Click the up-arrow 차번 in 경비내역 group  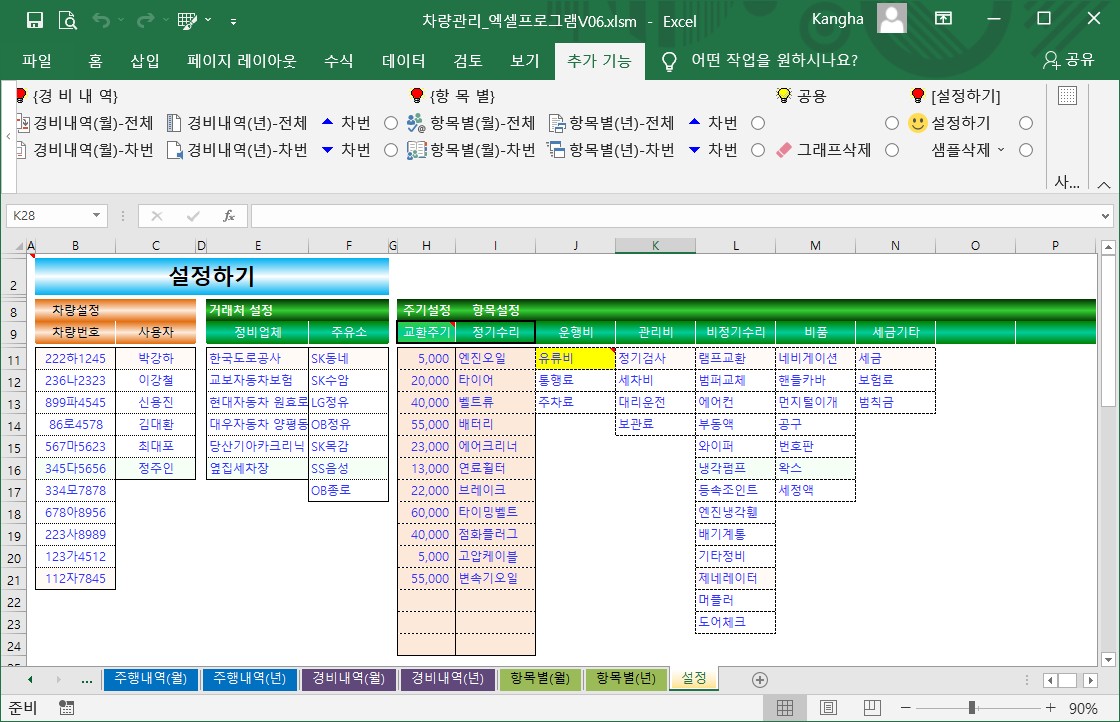[x=346, y=123]
